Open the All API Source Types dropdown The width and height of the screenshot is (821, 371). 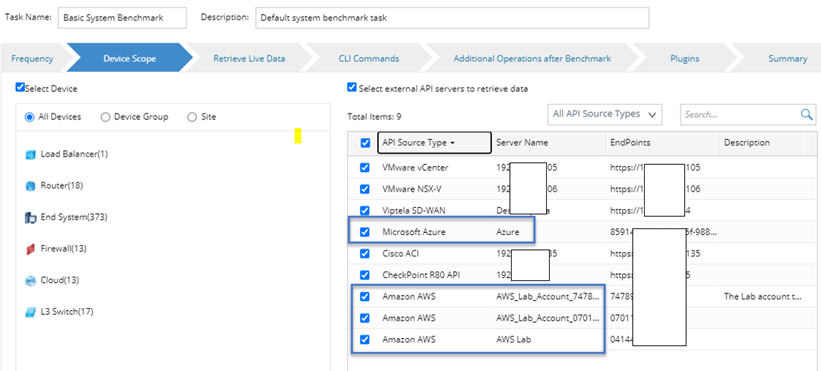[x=604, y=114]
